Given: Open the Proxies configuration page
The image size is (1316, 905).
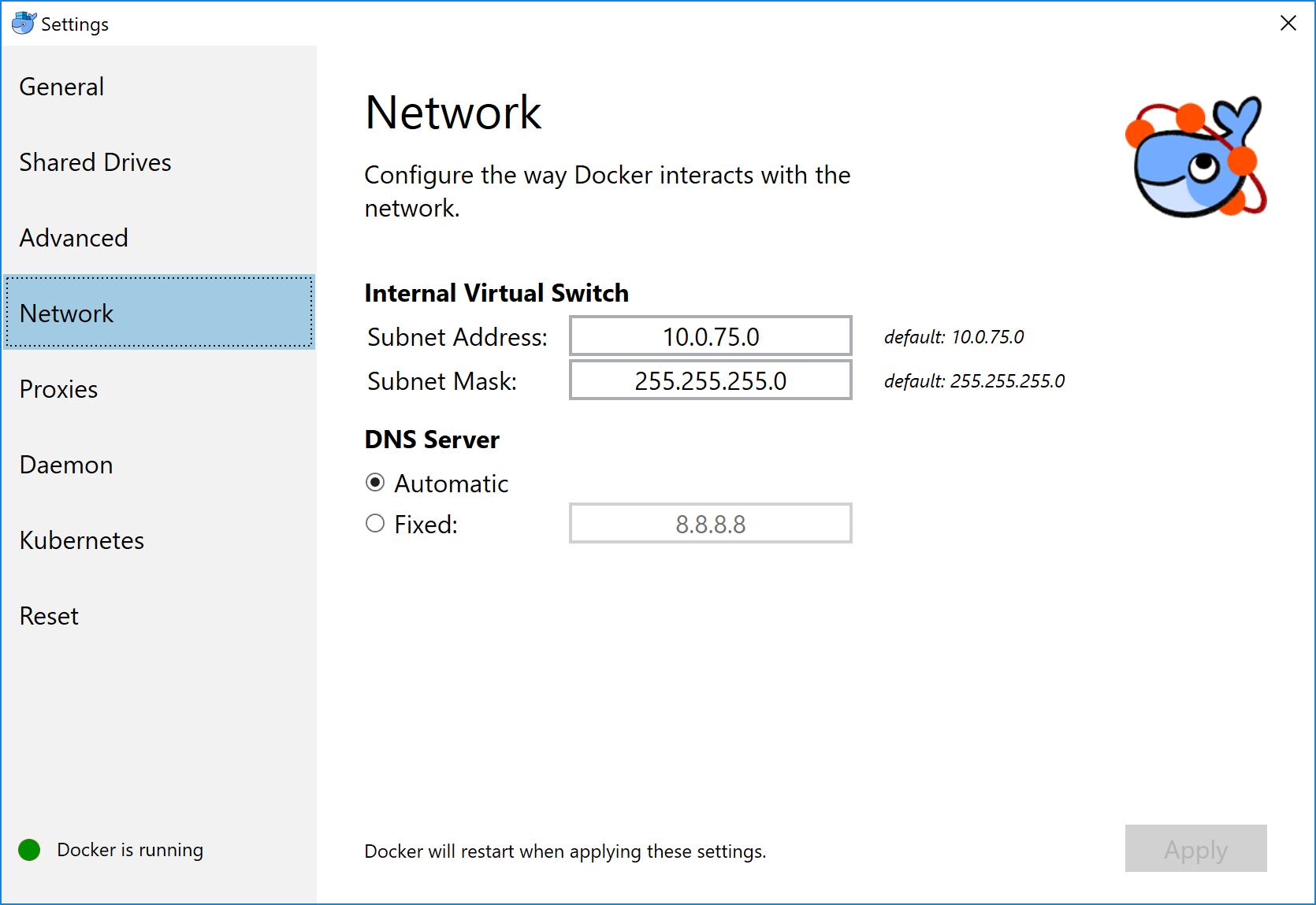Looking at the screenshot, I should coord(58,388).
